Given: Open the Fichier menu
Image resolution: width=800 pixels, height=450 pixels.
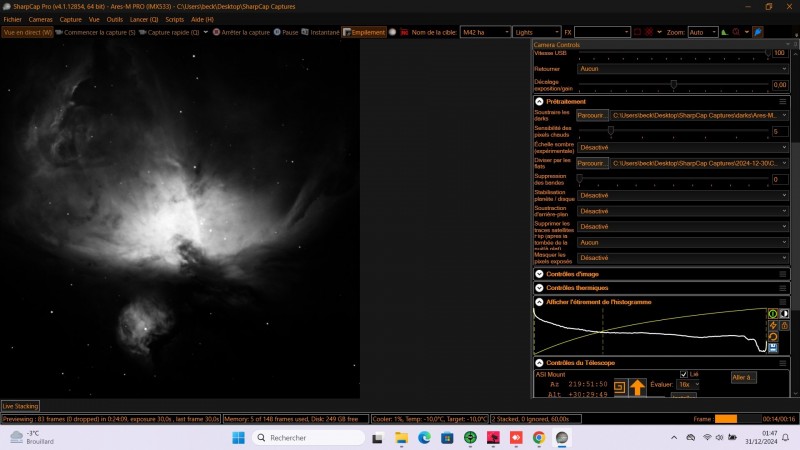Looking at the screenshot, I should click(12, 19).
